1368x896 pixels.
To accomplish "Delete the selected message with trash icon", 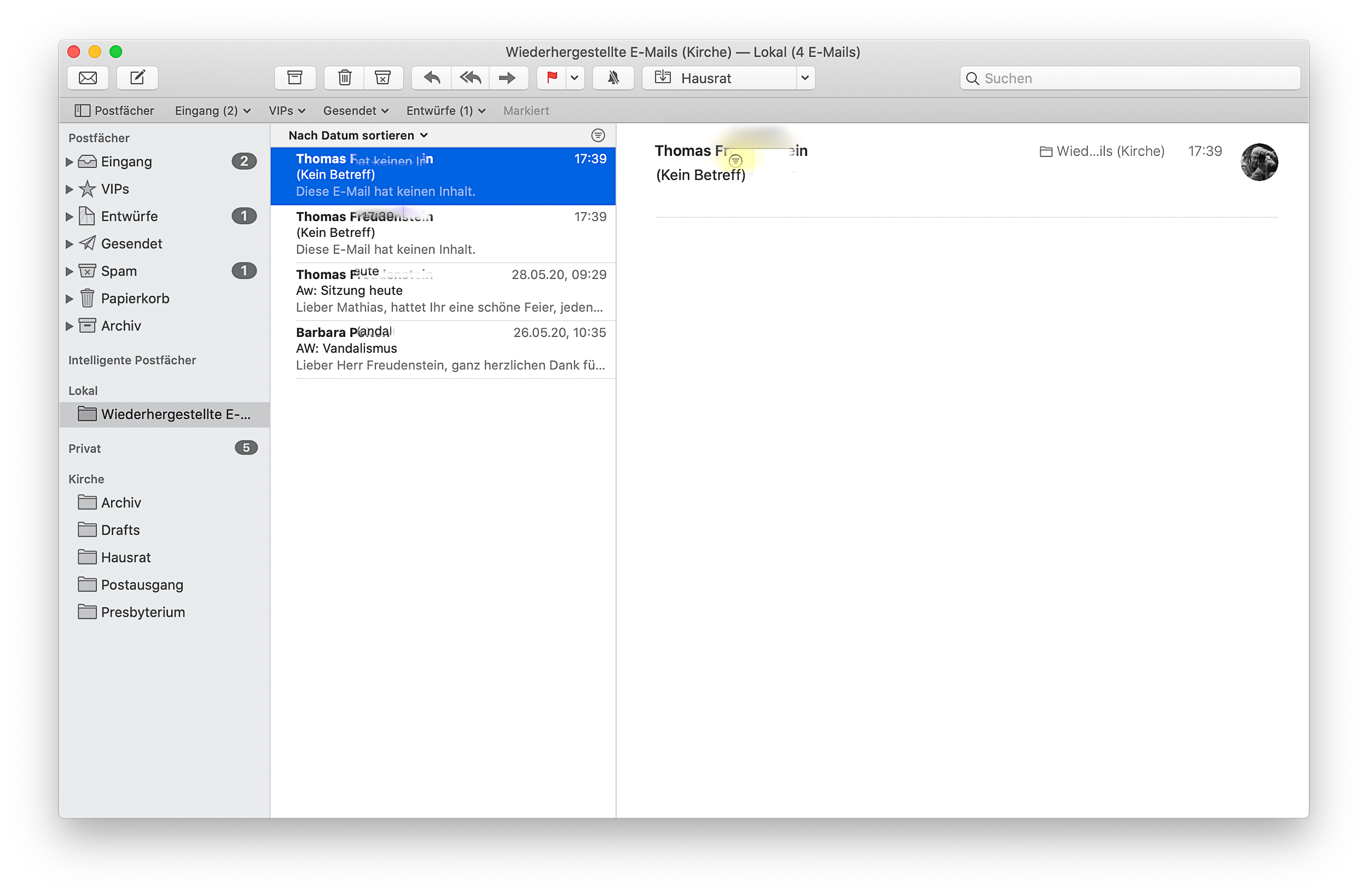I will pos(344,78).
